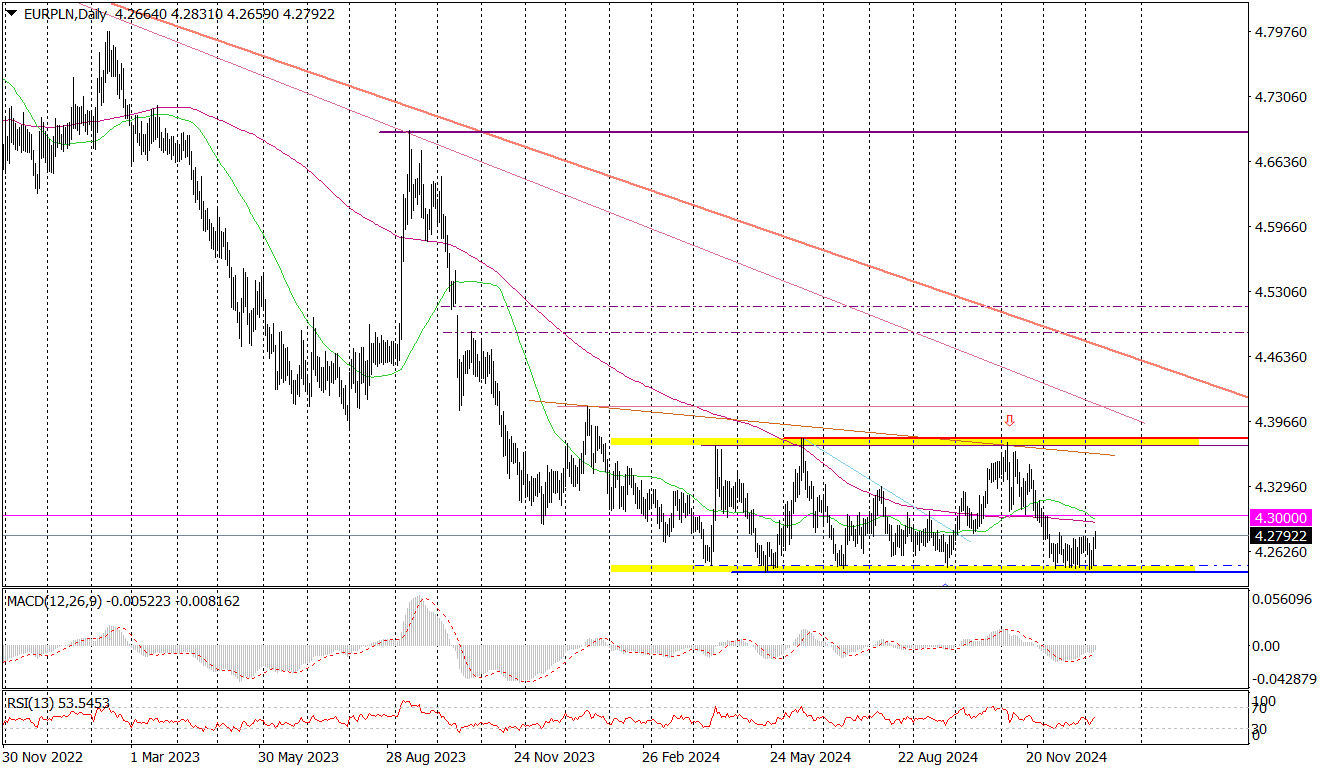The image size is (1320, 771).
Task: Click the 4.46360 price axis label
Action: tap(1281, 357)
